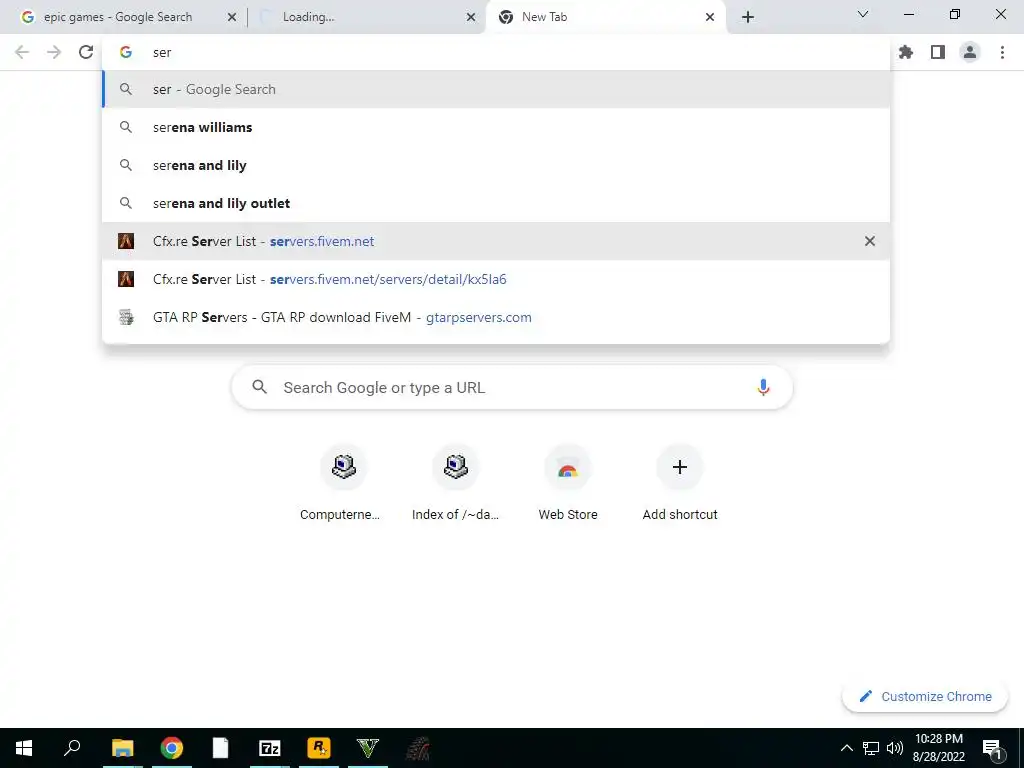
Task: Open the Rockstar Games Launcher taskbar icon
Action: [319, 748]
